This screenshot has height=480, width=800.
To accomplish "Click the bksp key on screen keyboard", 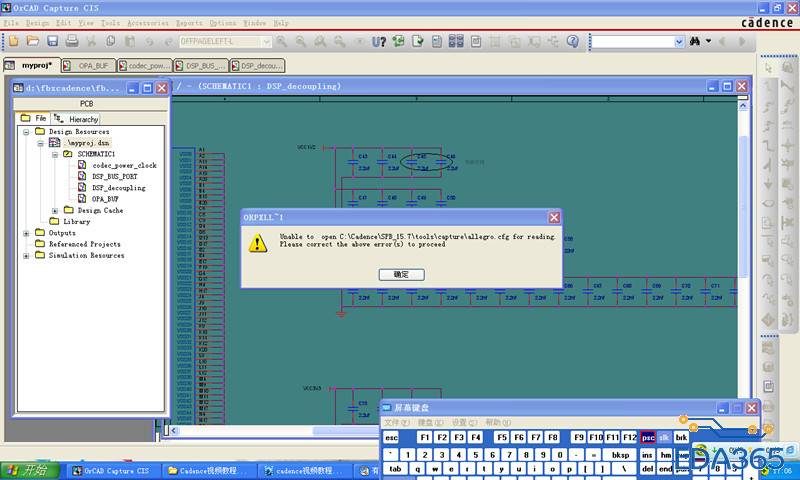I will click(620, 455).
